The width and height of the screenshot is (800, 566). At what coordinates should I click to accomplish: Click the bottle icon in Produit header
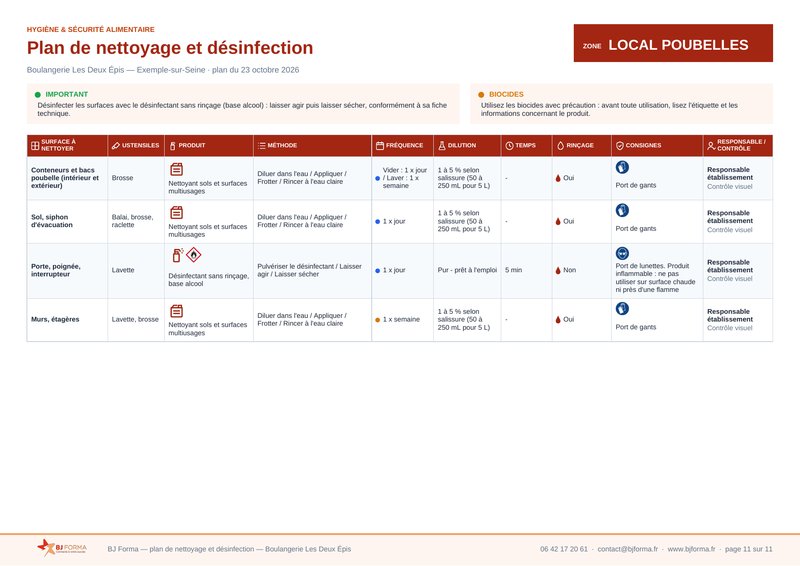click(172, 146)
